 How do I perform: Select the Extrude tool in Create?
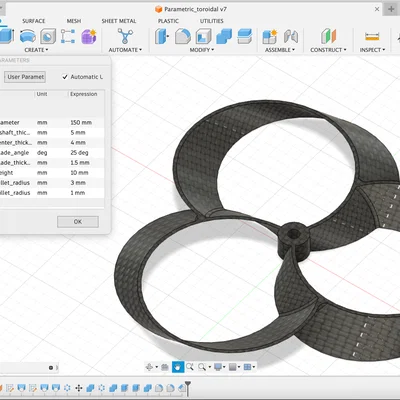(x=6, y=36)
